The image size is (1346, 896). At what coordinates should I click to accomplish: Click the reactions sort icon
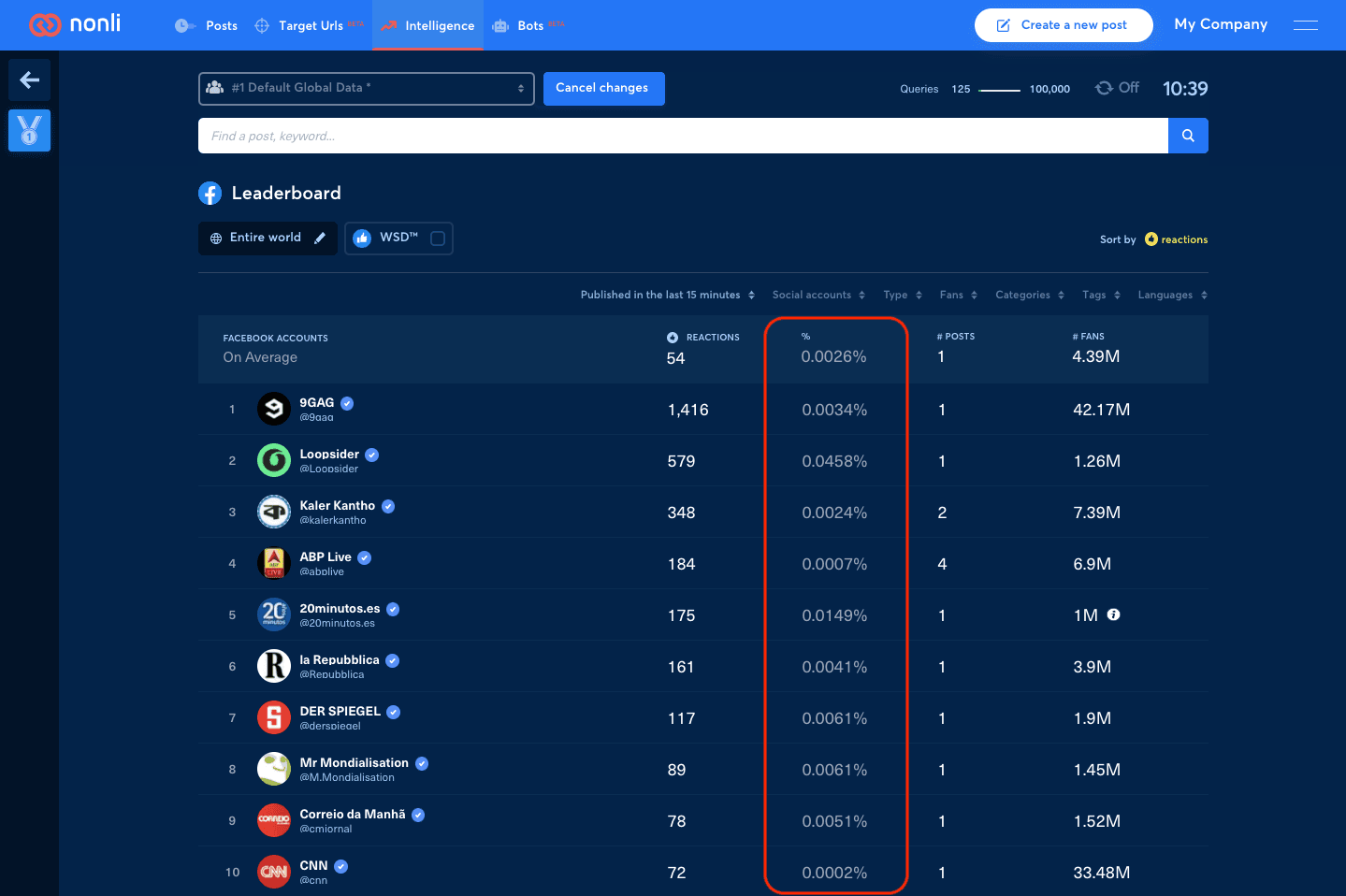click(1151, 239)
